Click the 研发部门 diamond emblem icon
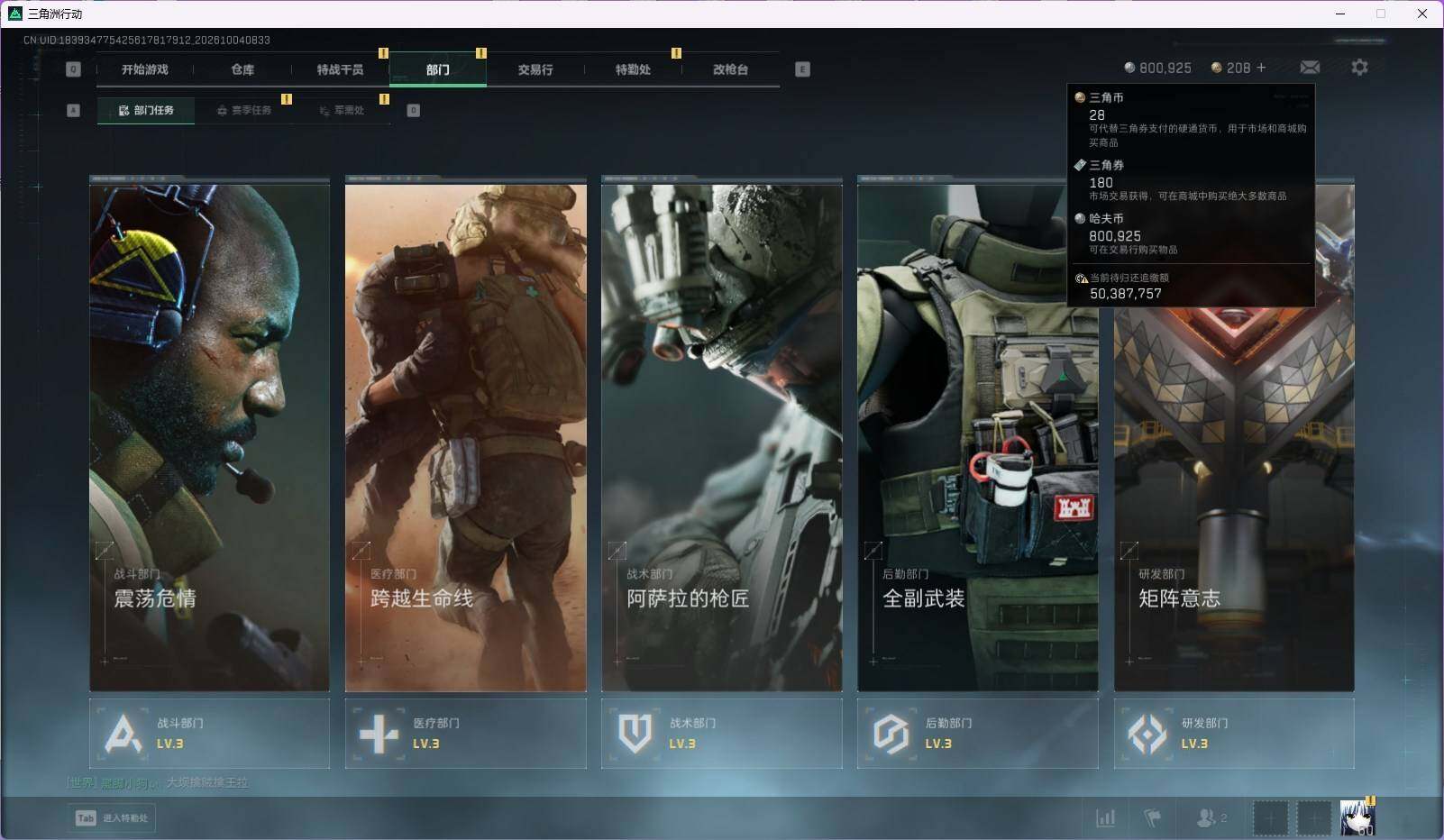Viewport: 1444px width, 840px height. pyautogui.click(x=1147, y=734)
